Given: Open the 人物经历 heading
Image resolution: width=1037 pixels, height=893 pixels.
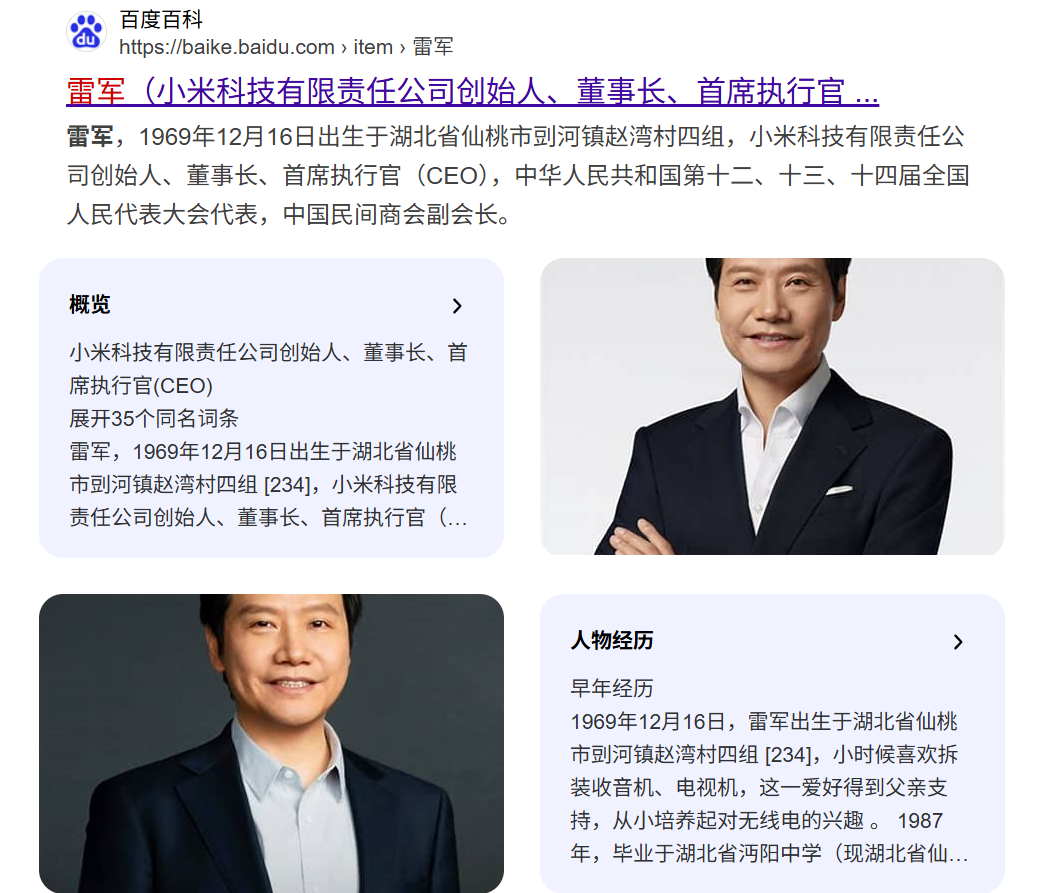Looking at the screenshot, I should [612, 640].
